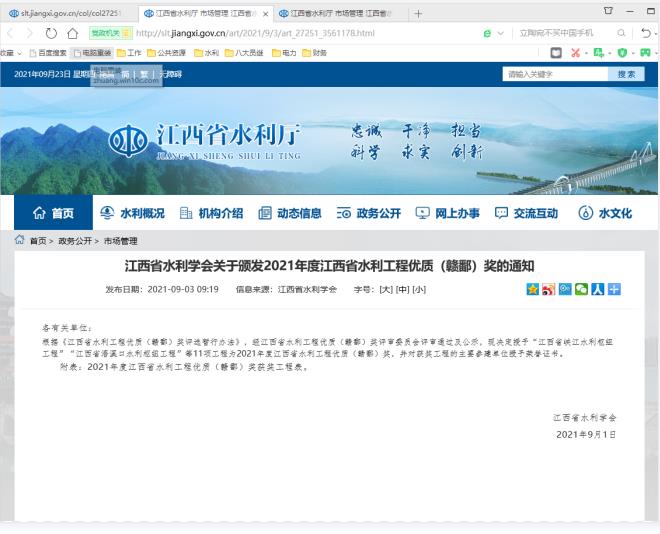Click the 发布日期：2021-09-03 09:19 text
Viewport: 660px width, 534px height.
click(x=162, y=290)
